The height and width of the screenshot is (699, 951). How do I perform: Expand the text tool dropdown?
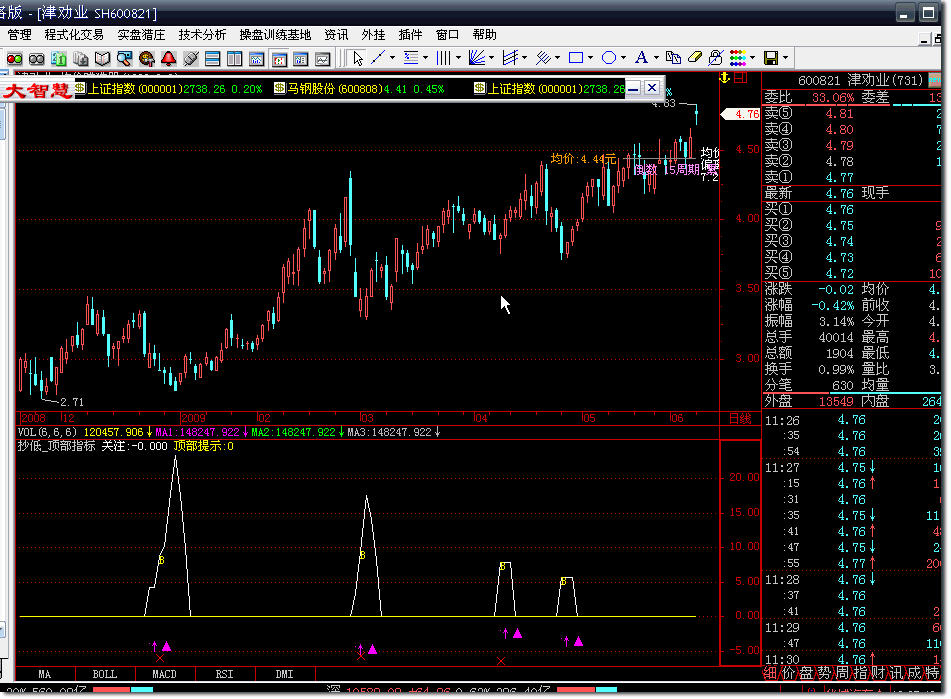pyautogui.click(x=656, y=58)
